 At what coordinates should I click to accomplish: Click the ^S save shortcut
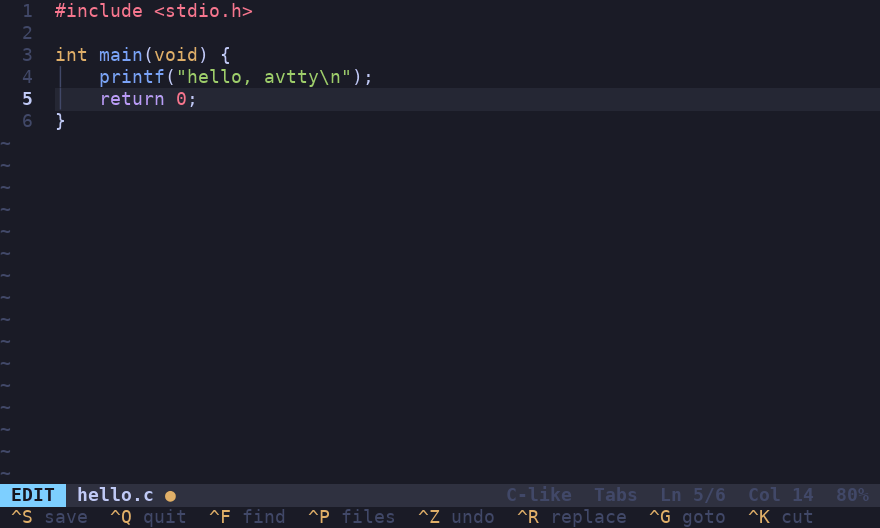click(x=49, y=517)
